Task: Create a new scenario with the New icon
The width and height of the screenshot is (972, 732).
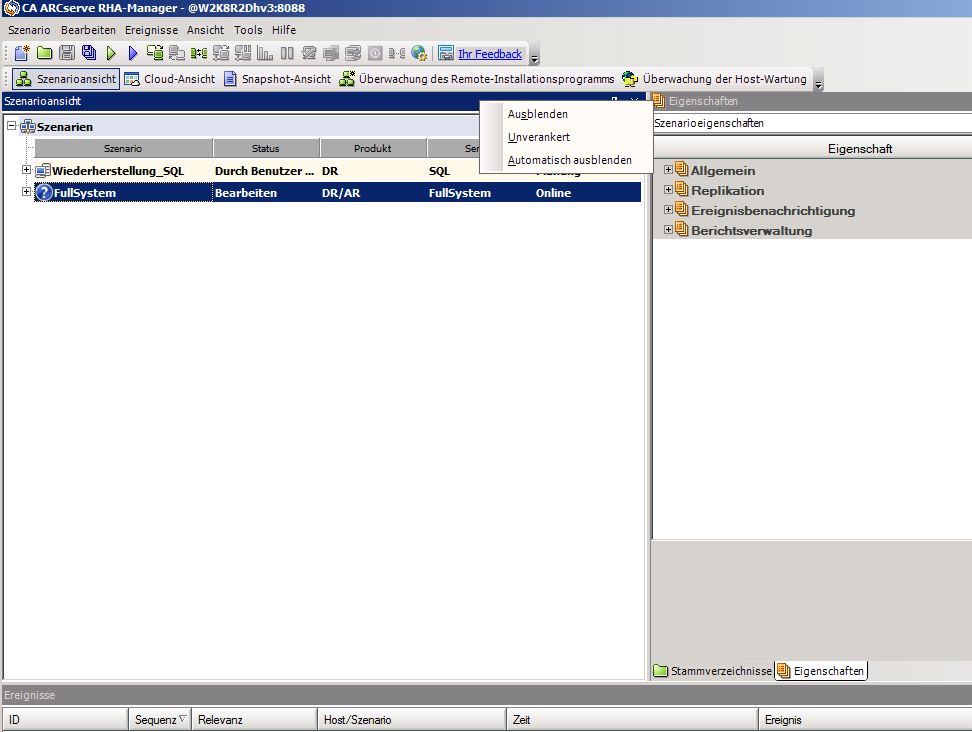Action: [22, 53]
